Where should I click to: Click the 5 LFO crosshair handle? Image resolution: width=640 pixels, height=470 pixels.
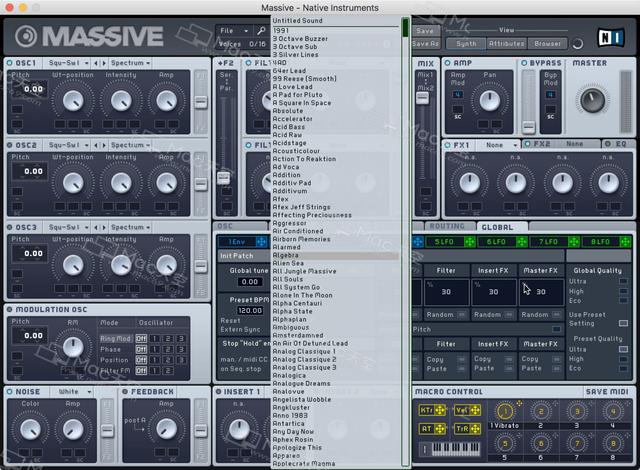[x=469, y=242]
